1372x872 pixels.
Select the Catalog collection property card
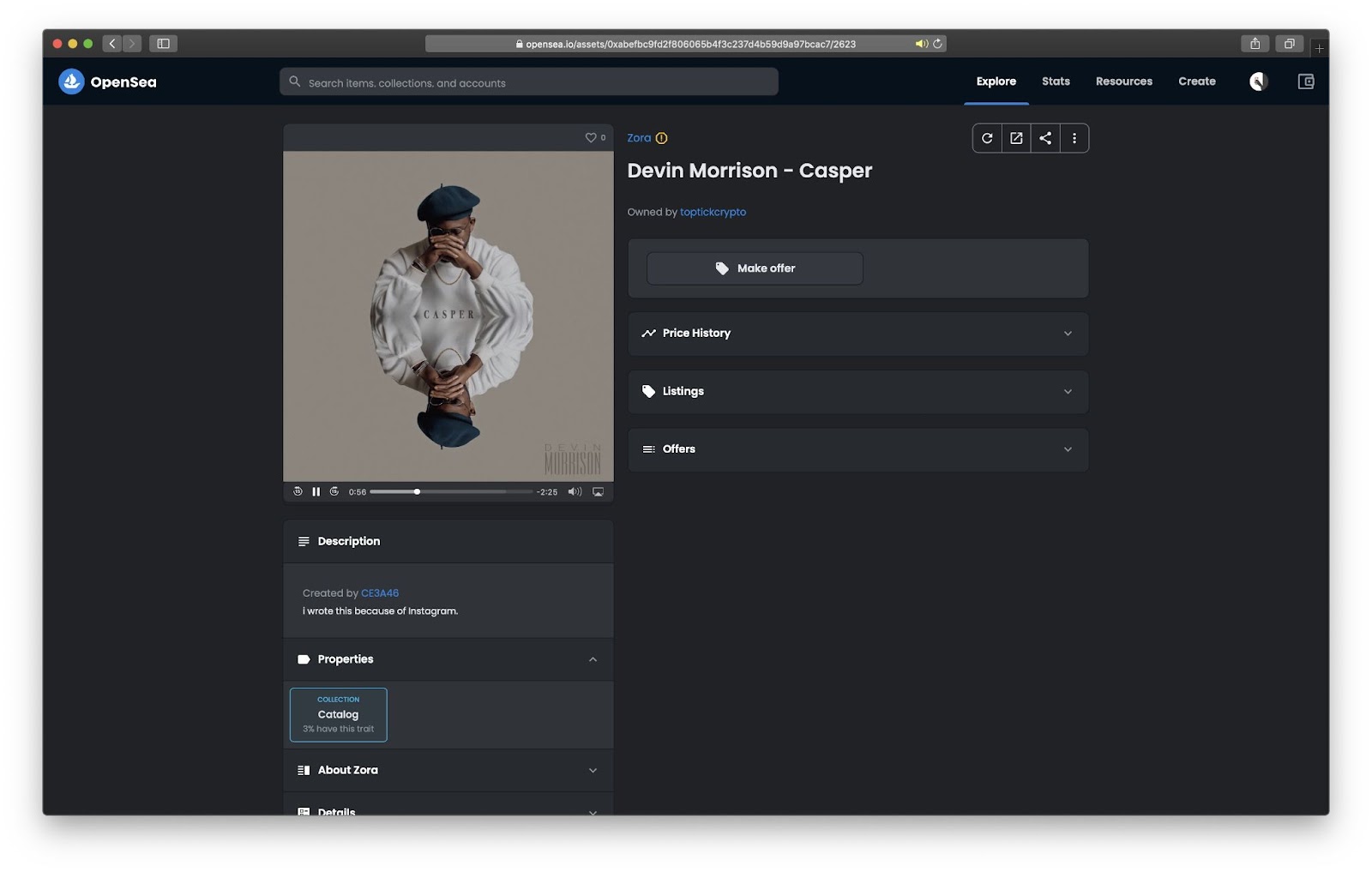[339, 714]
